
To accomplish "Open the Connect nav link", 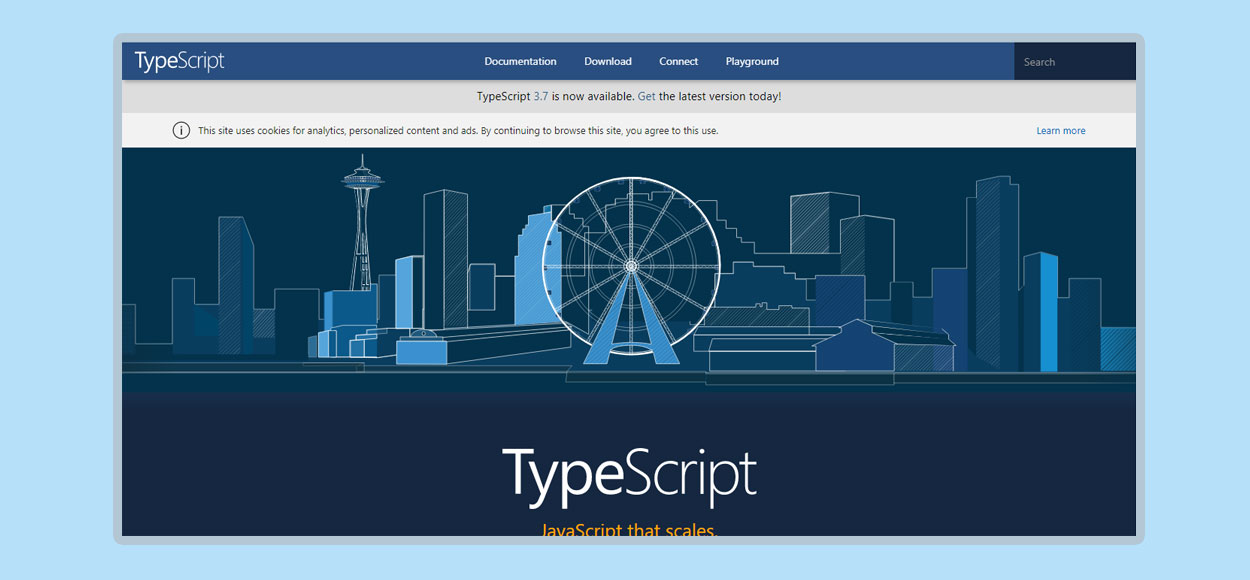I will (678, 62).
